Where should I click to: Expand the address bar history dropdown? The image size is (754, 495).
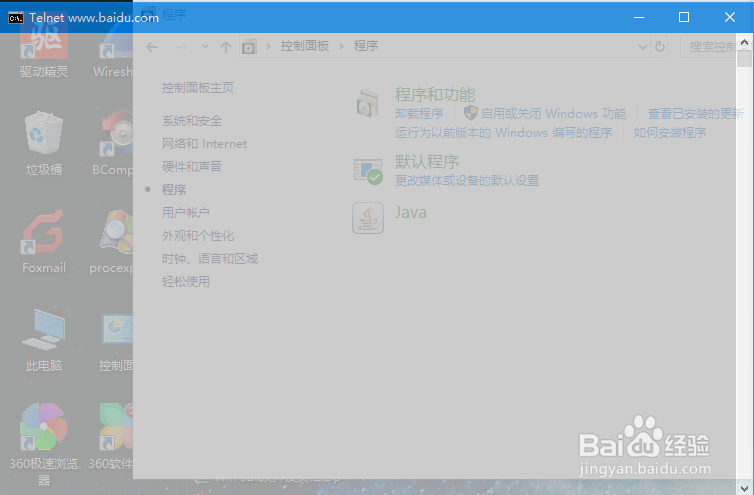[x=642, y=47]
